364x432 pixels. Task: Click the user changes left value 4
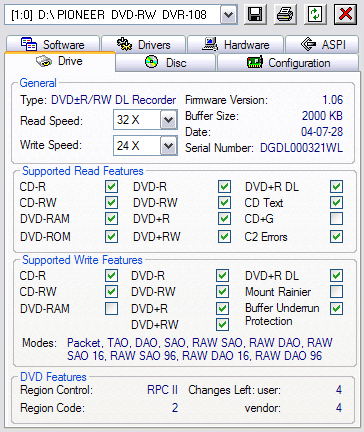click(x=339, y=390)
